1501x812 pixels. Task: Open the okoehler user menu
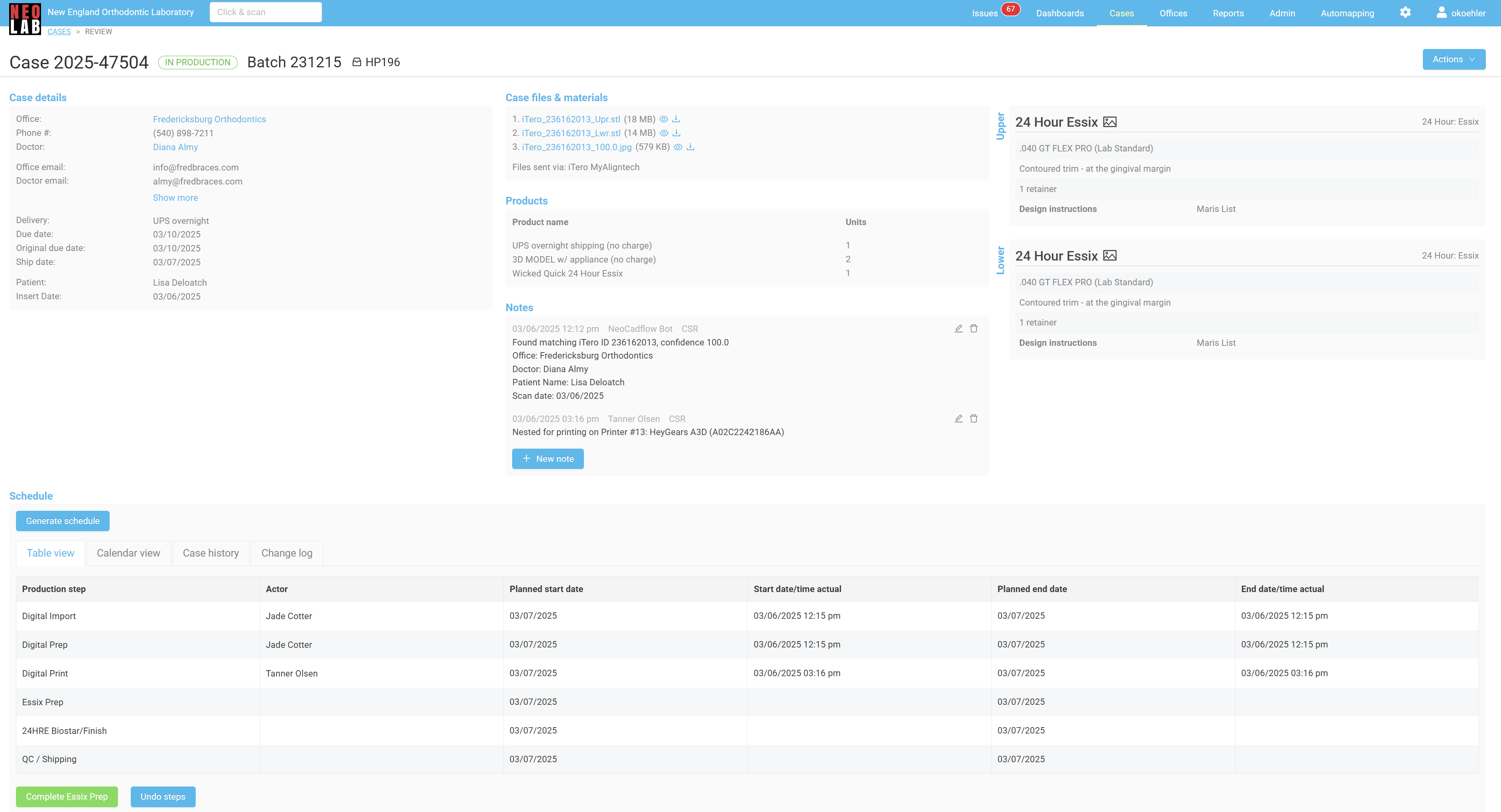pos(1461,13)
